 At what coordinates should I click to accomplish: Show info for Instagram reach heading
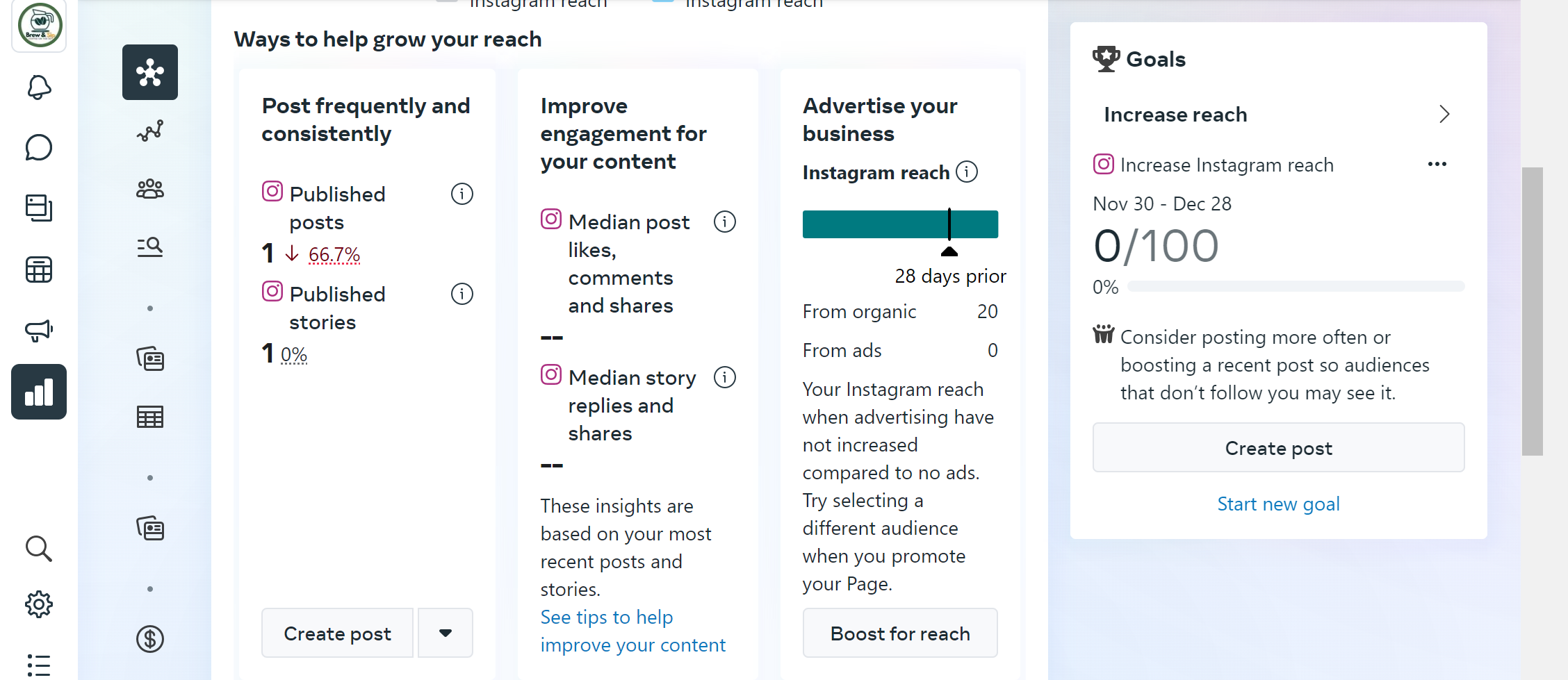[967, 172]
